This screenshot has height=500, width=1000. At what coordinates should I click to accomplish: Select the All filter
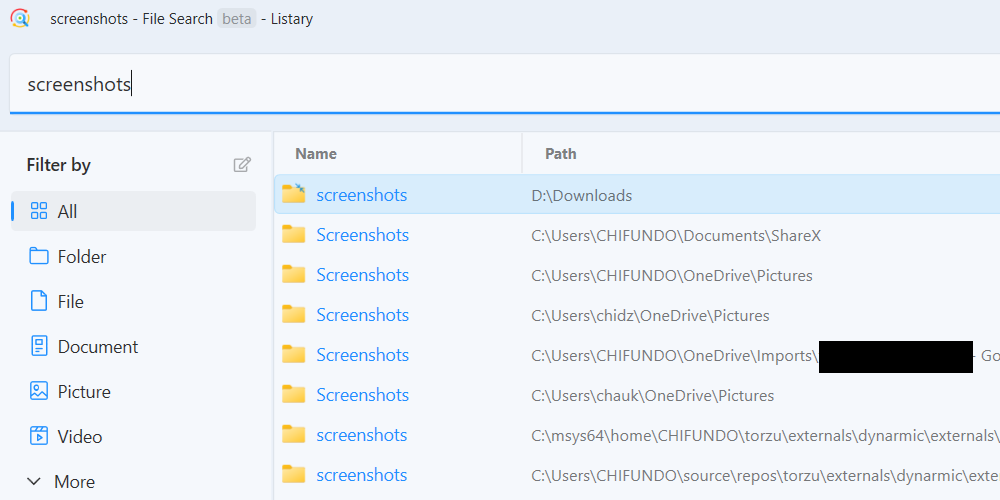point(67,212)
